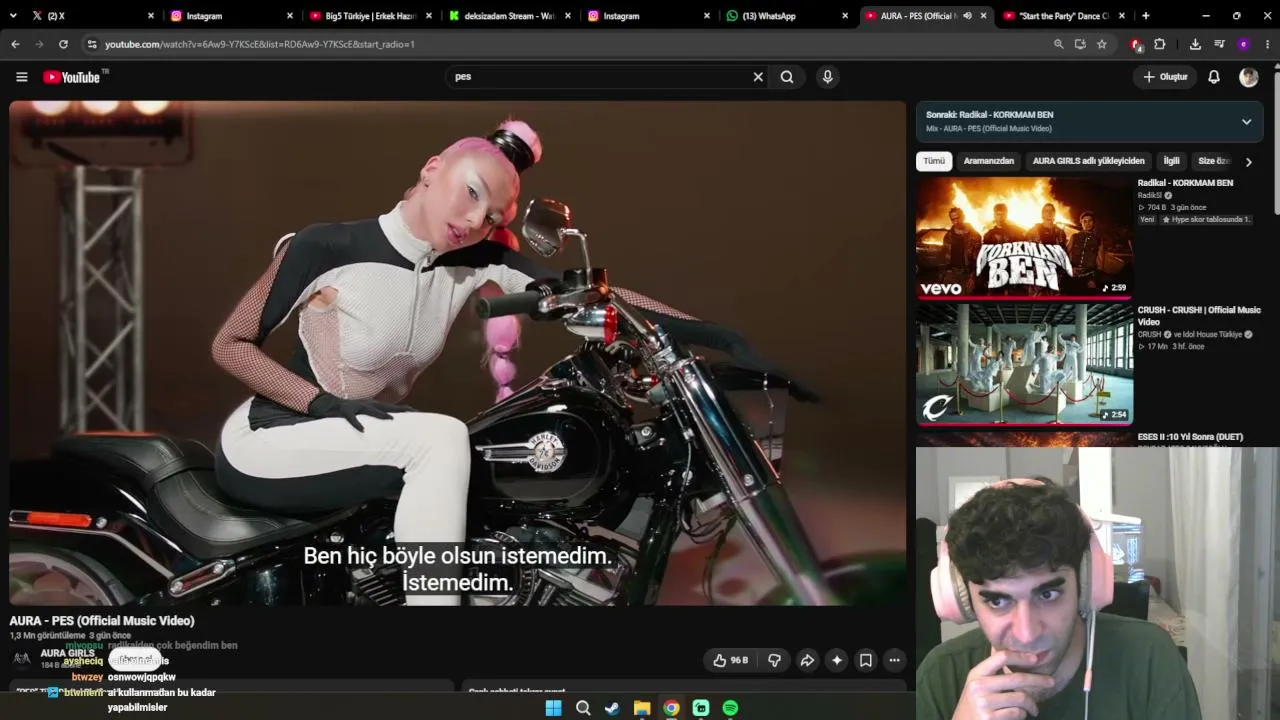The height and width of the screenshot is (720, 1280).
Task: Open more actions three-dot menu under video
Action: click(895, 660)
